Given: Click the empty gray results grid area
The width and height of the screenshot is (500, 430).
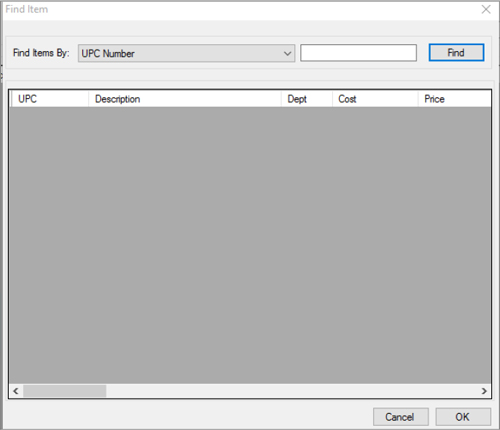Looking at the screenshot, I should [250, 245].
